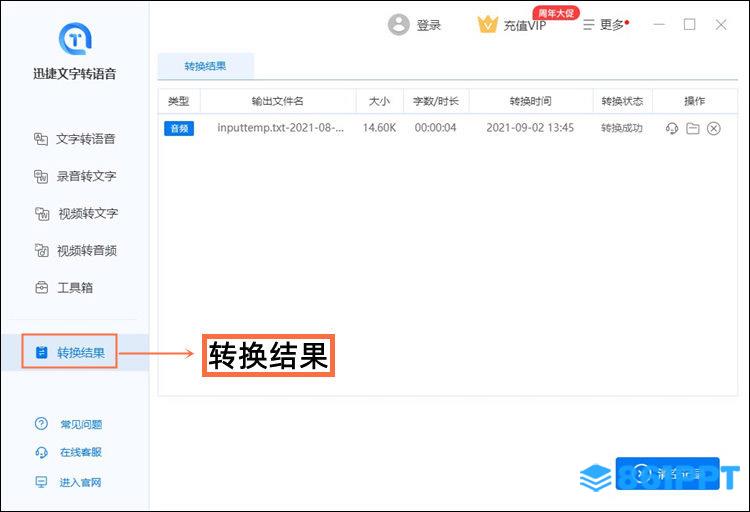750x512 pixels.
Task: Click the 00:00:04 duration cell
Action: tap(435, 128)
